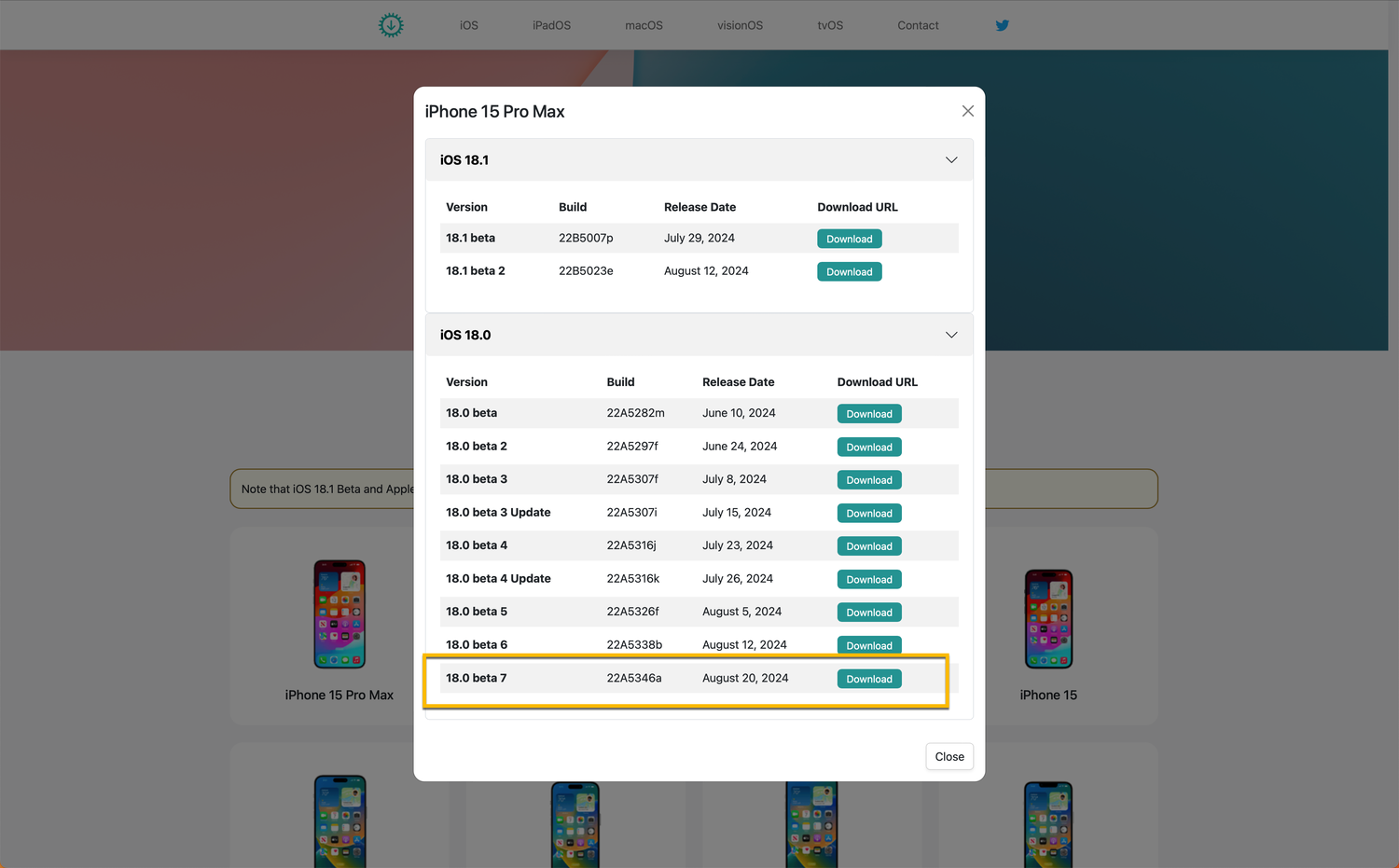Select the iPhone 15 device image
The width and height of the screenshot is (1399, 868).
click(x=1048, y=619)
